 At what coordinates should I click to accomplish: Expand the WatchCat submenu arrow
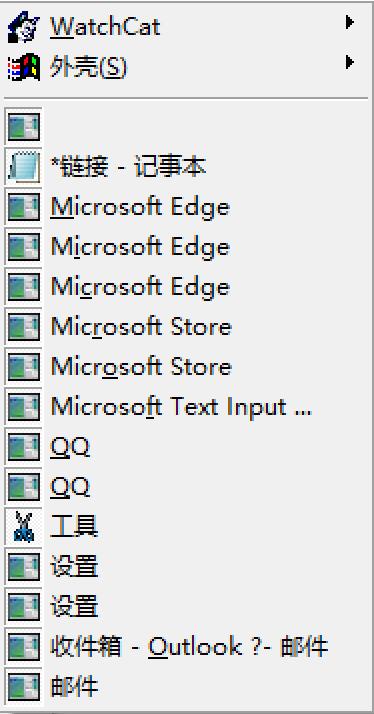point(349,22)
